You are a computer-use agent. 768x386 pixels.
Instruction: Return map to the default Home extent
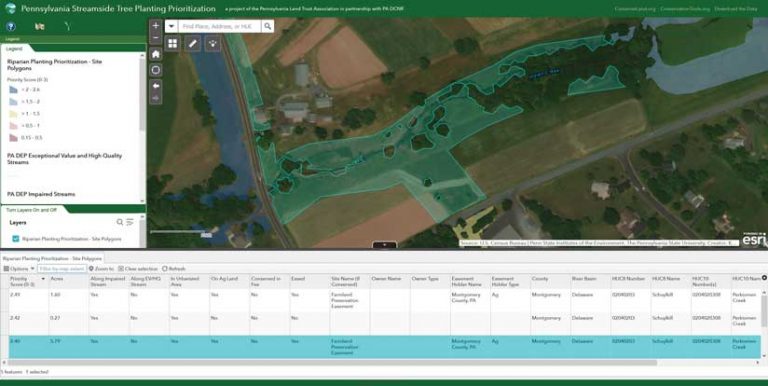tap(156, 54)
